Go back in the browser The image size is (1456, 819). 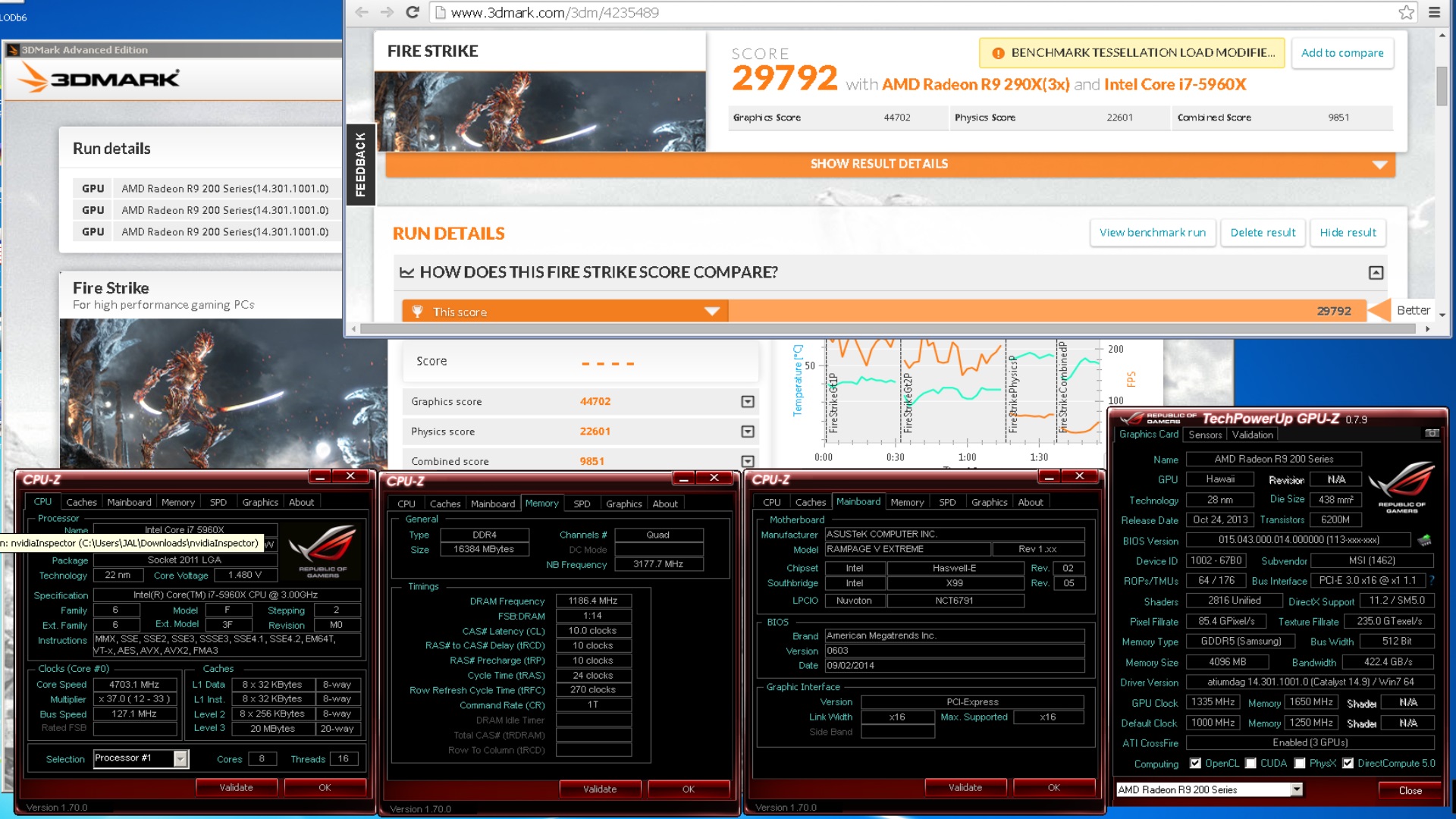(362, 12)
